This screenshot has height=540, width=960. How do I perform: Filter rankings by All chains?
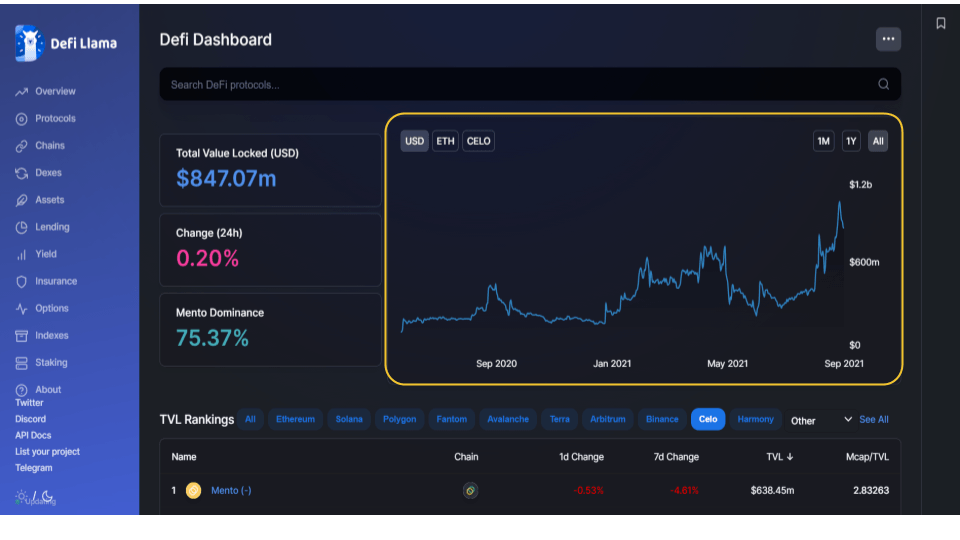(x=250, y=419)
